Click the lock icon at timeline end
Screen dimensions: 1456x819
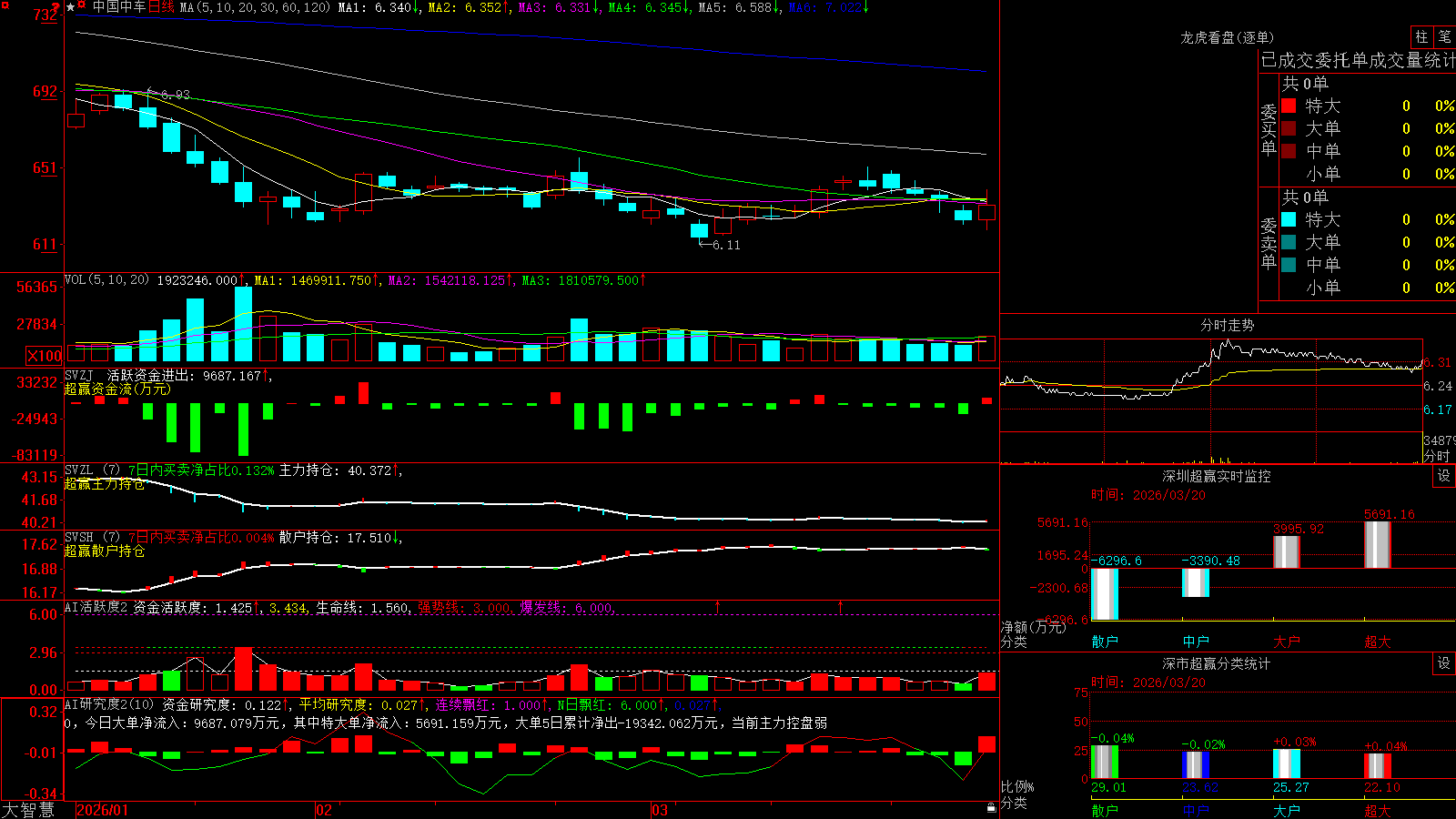(x=992, y=808)
